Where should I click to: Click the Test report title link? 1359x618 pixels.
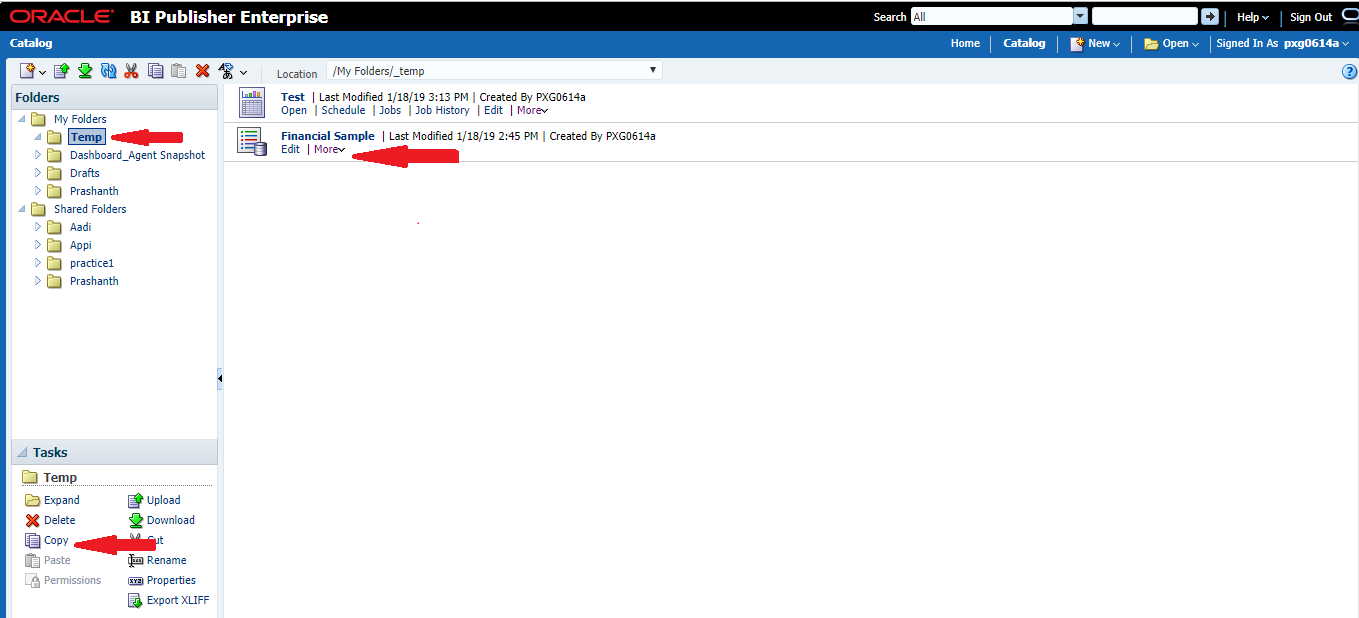pos(293,97)
